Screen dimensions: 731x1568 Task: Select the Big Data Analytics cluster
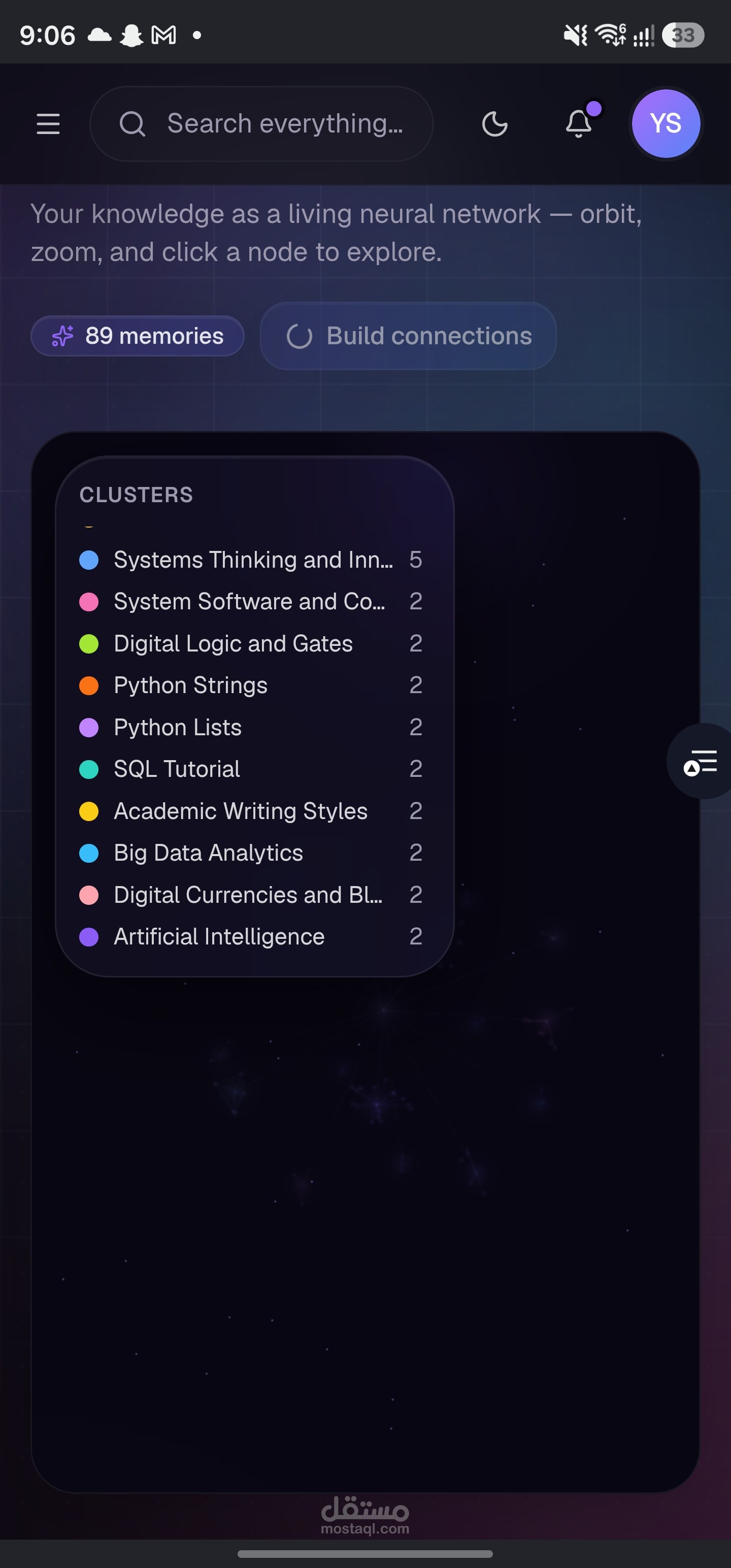click(251, 854)
